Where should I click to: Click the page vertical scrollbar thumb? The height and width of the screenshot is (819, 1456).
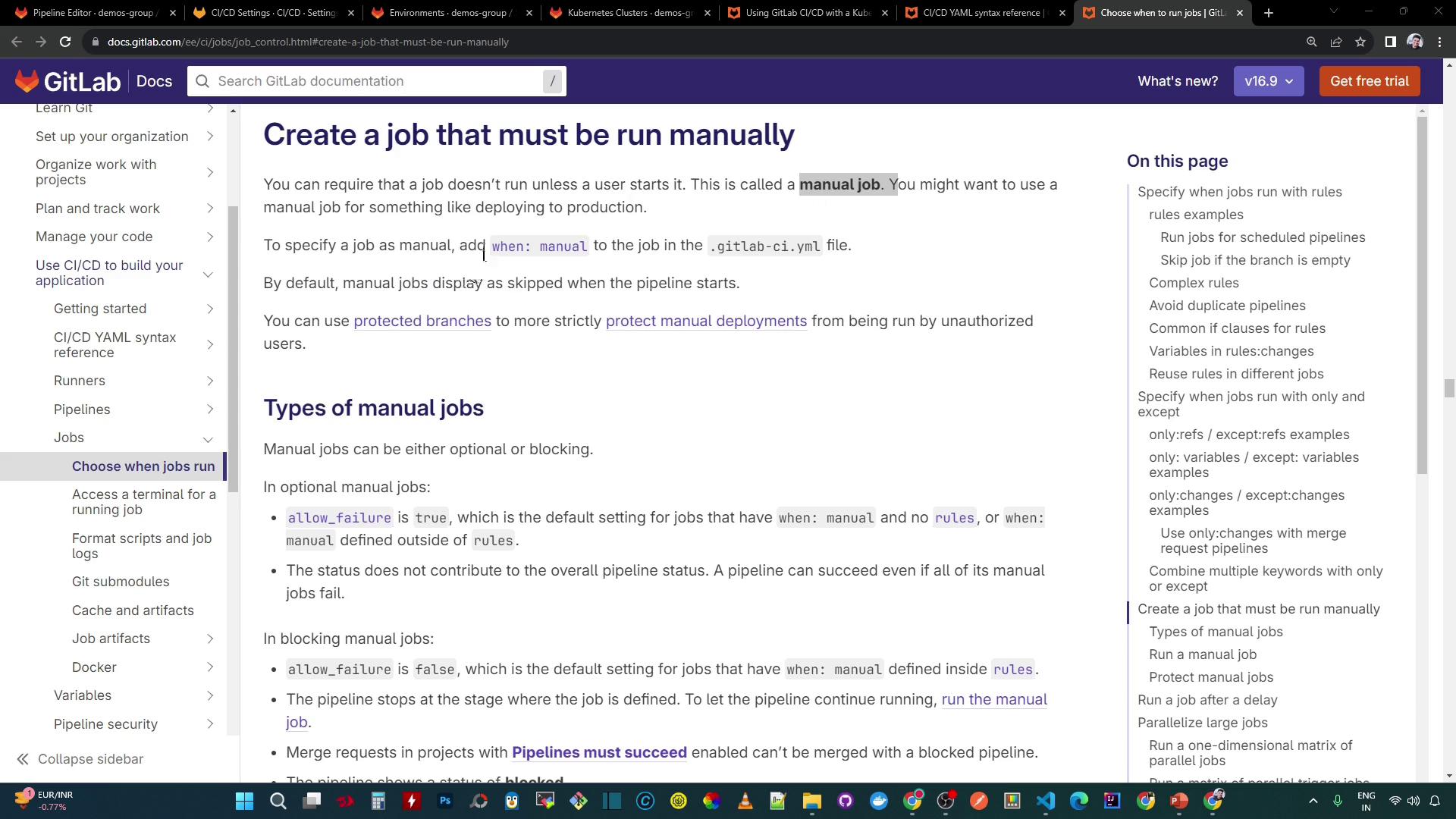click(1449, 388)
